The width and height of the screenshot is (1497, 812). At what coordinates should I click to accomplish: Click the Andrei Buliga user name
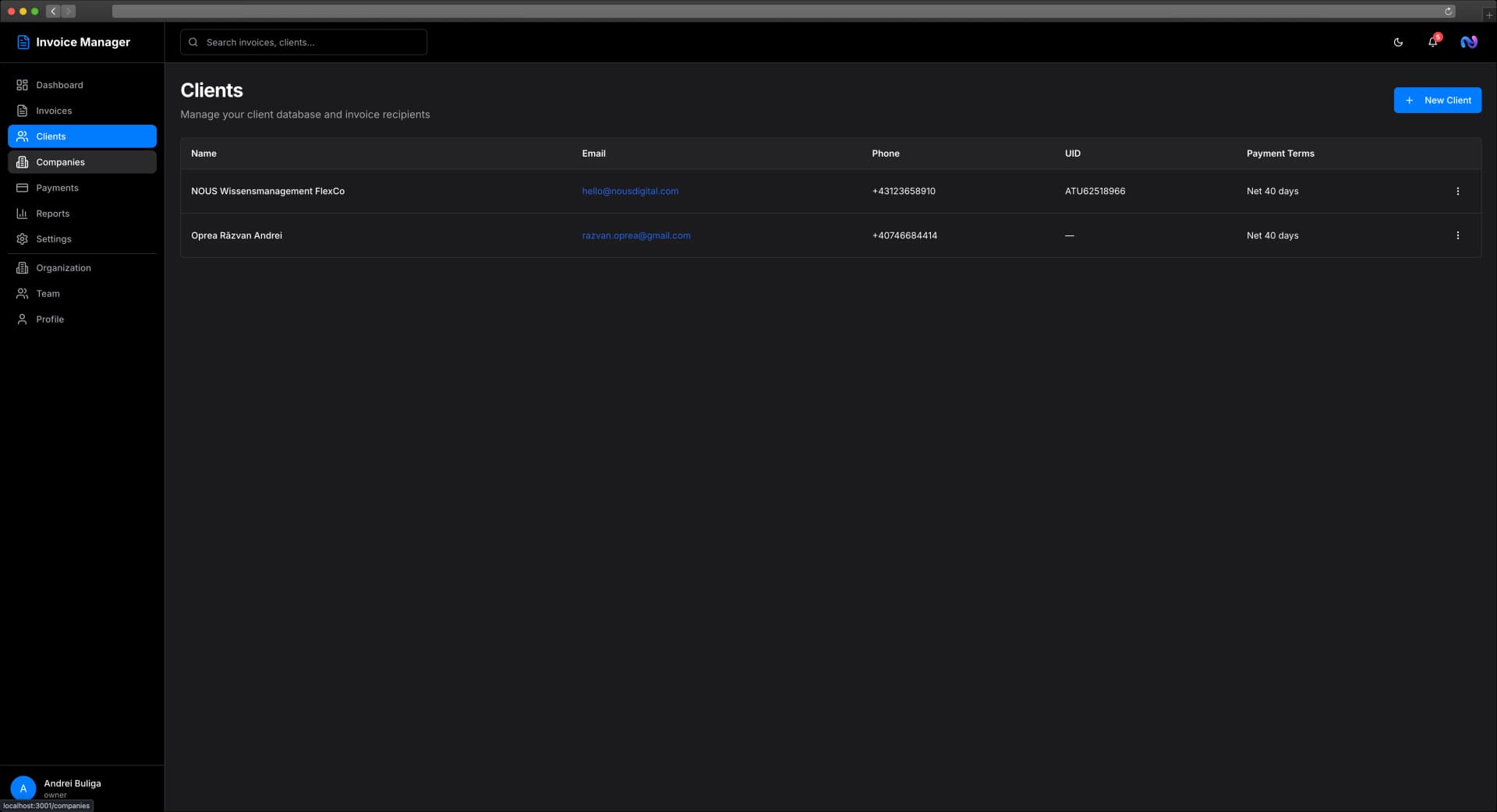pyautogui.click(x=73, y=783)
